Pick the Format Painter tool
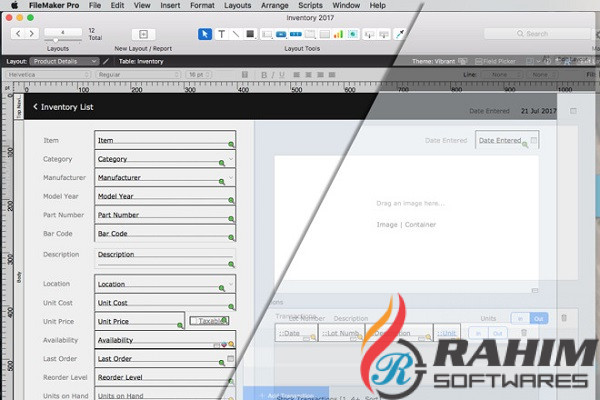Screen dimensions: 600x400 pyautogui.click(x=400, y=34)
